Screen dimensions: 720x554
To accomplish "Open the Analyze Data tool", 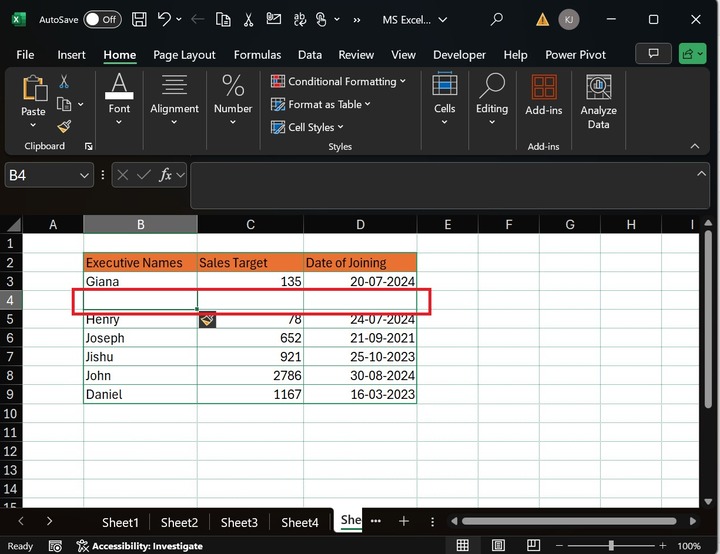I will 598,102.
